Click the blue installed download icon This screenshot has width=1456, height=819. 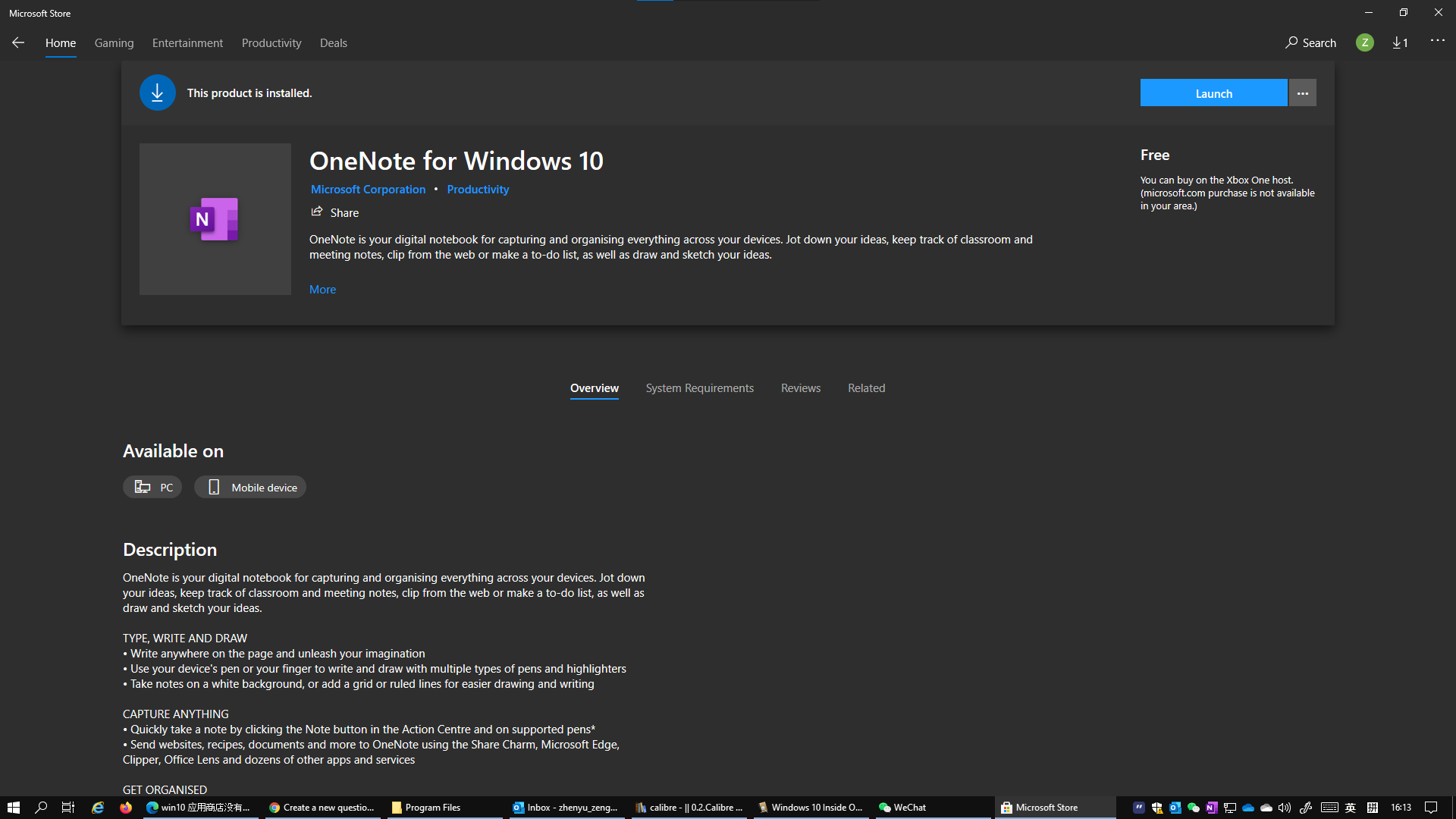point(158,93)
